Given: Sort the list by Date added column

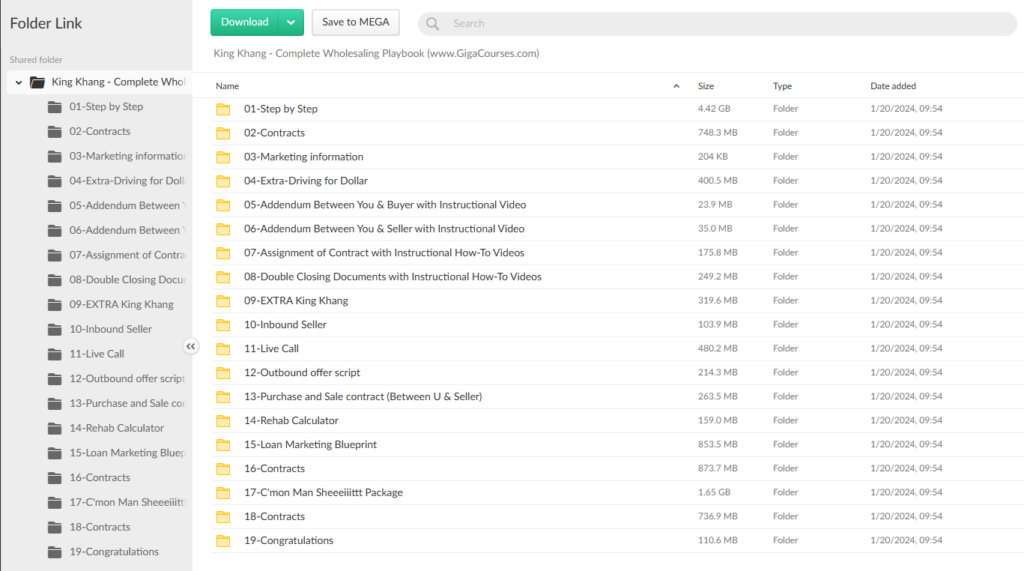Looking at the screenshot, I should click(893, 86).
